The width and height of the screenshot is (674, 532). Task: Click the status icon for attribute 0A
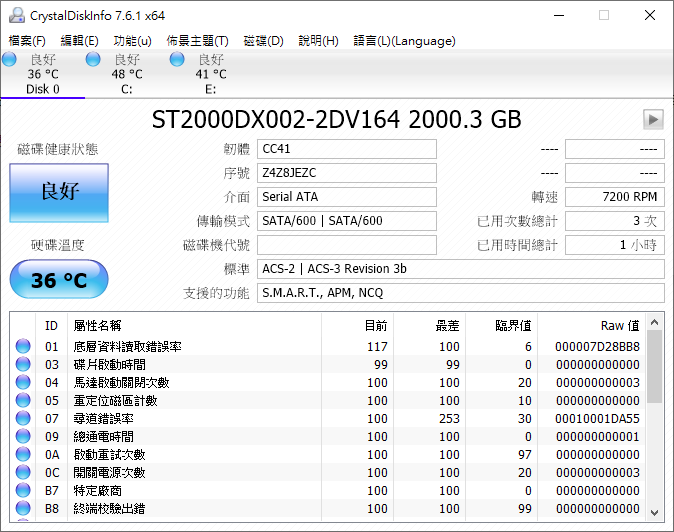23,454
